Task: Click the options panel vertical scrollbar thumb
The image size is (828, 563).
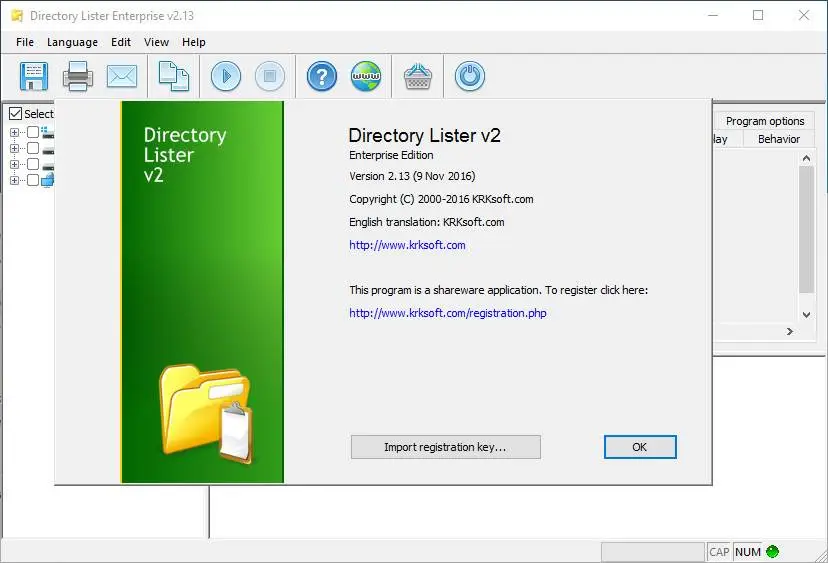Action: click(x=806, y=229)
